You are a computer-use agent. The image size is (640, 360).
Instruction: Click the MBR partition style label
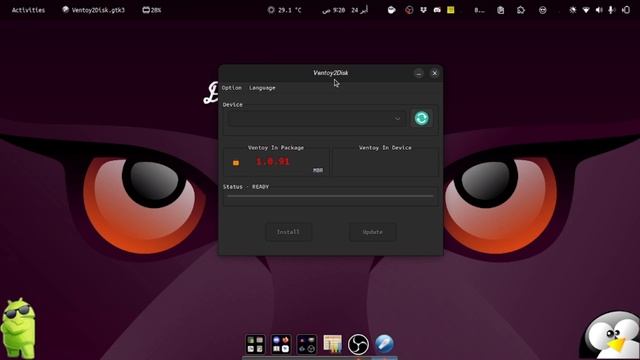tap(318, 170)
